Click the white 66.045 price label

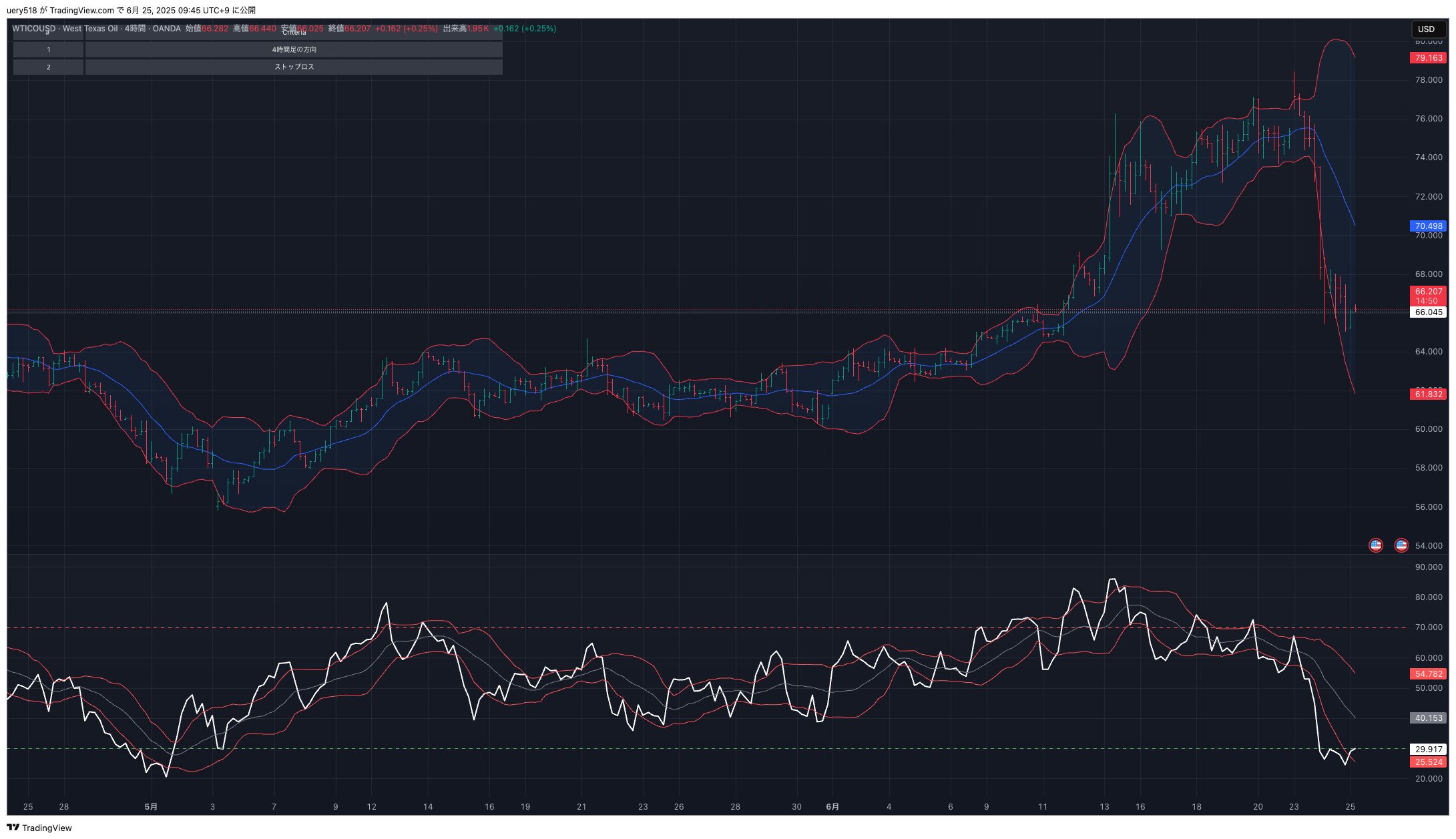click(1428, 312)
